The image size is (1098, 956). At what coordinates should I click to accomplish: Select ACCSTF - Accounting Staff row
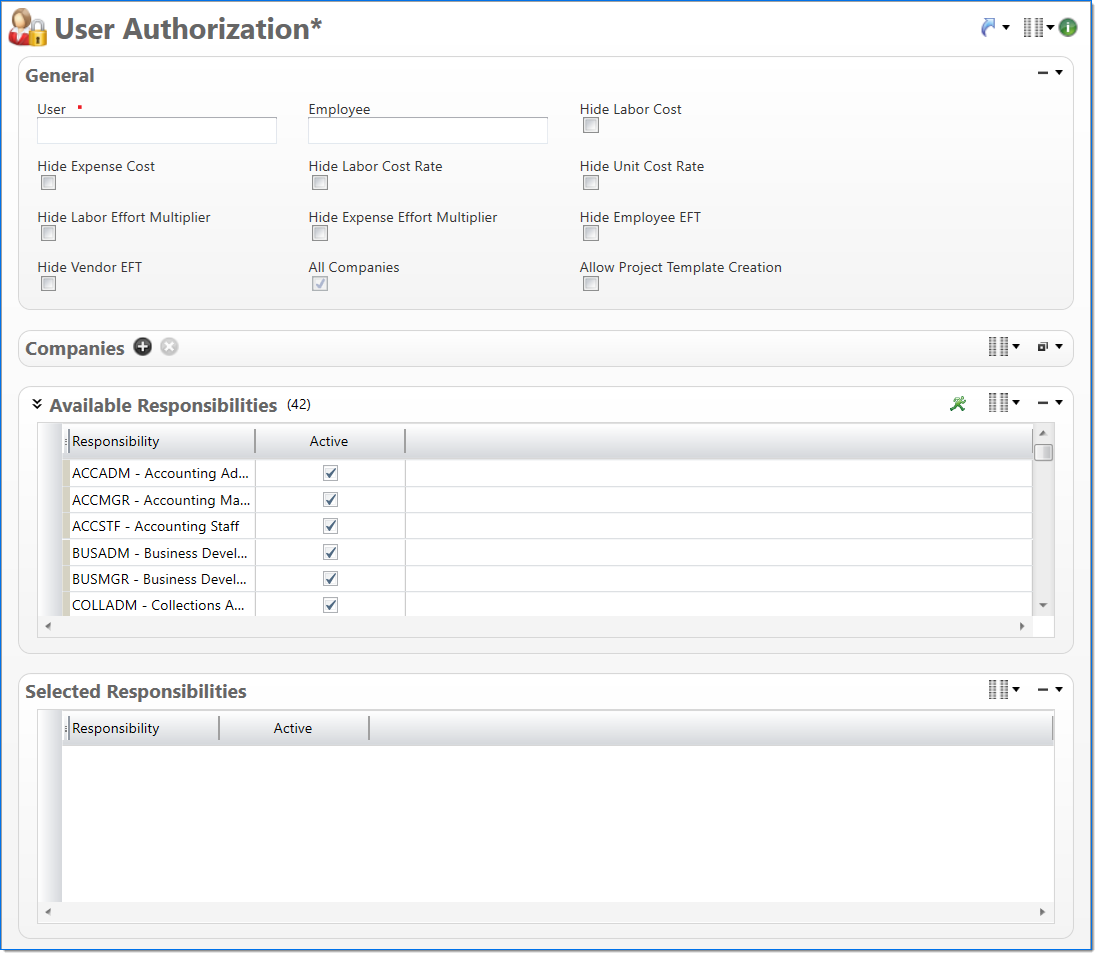coord(160,526)
